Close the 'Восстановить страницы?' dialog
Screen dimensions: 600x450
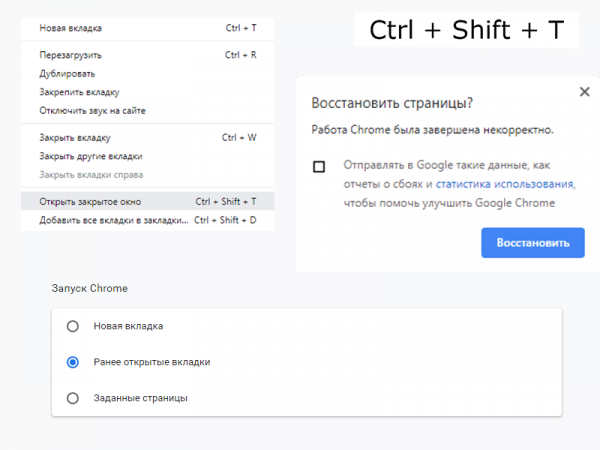click(584, 92)
